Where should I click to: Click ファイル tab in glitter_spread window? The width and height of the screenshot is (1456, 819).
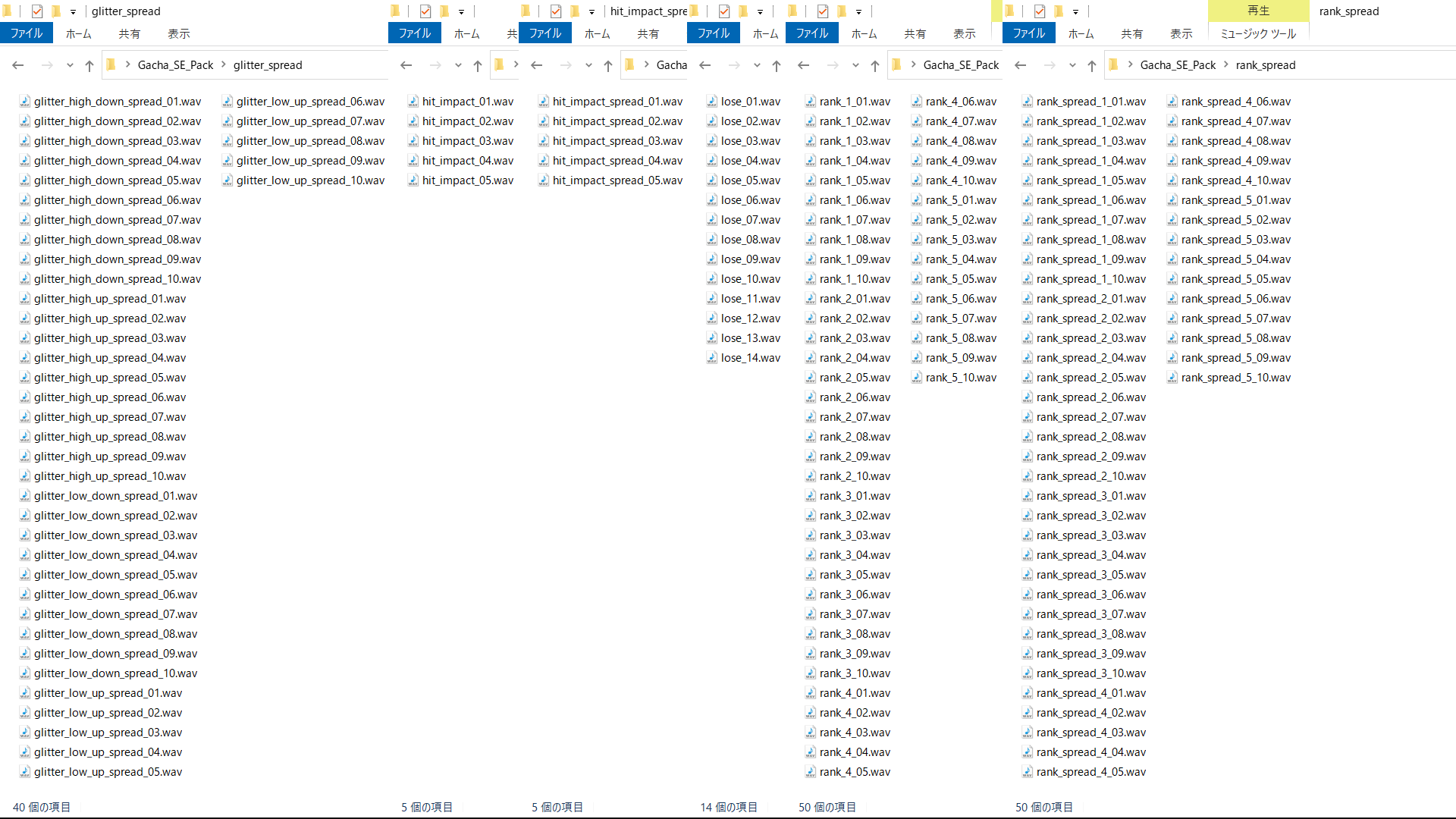tap(27, 33)
